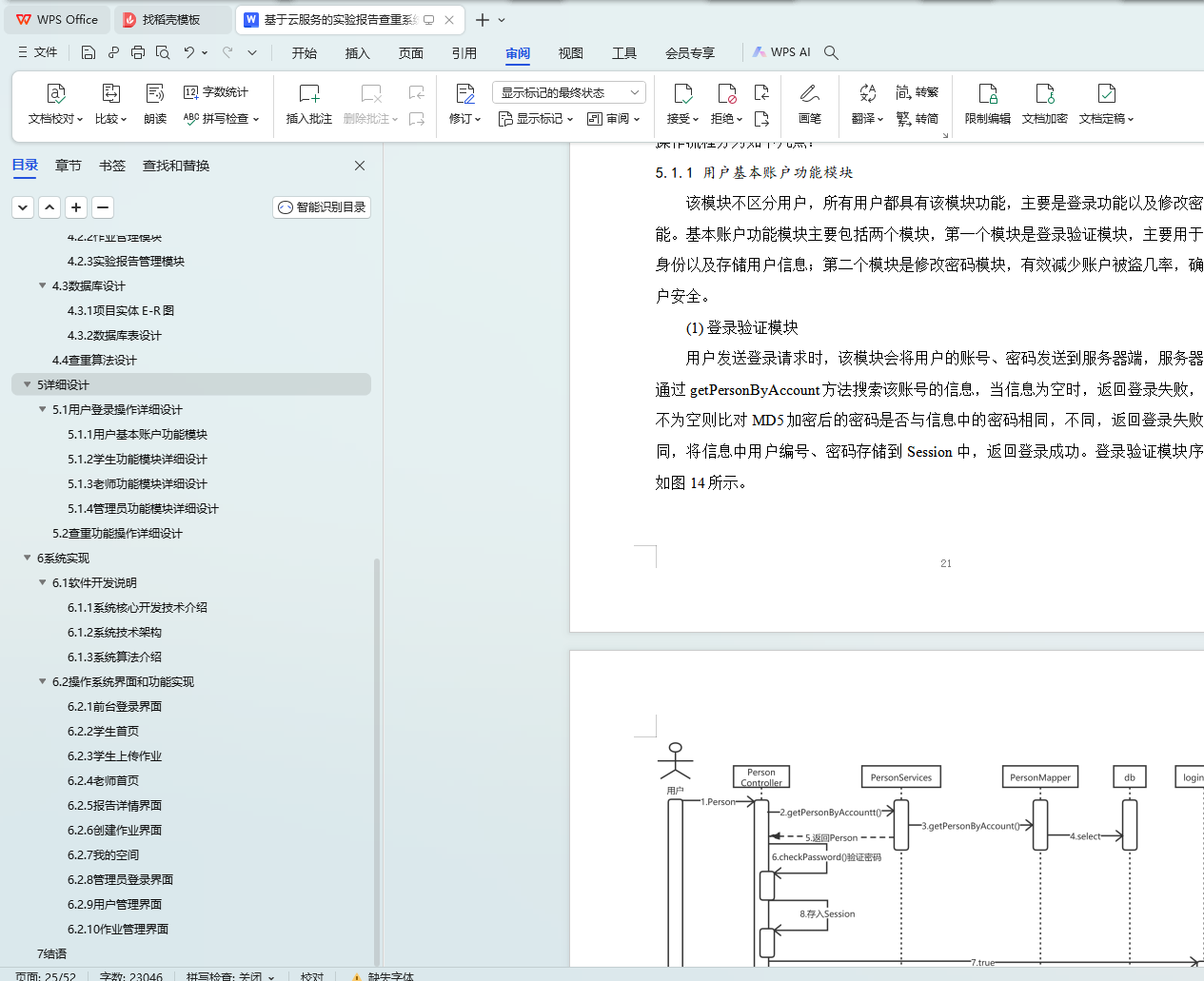Image resolution: width=1204 pixels, height=981 pixels.
Task: Click the 修订 track changes icon
Action: [465, 93]
